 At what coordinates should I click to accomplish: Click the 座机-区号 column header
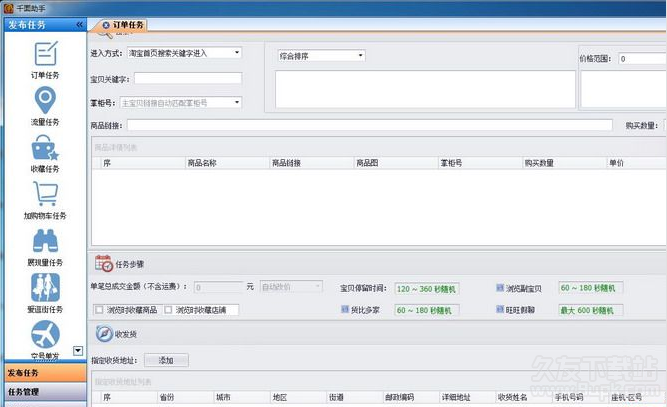638,397
